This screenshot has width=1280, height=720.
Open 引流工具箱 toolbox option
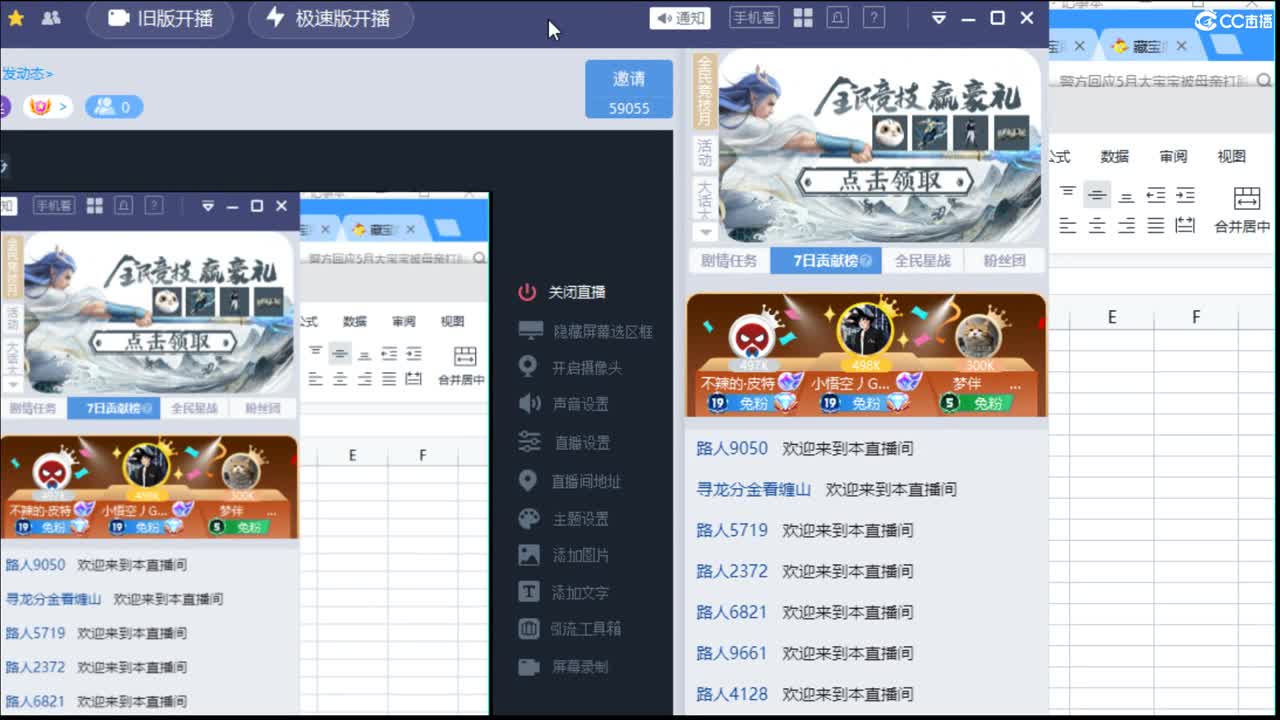(570, 629)
